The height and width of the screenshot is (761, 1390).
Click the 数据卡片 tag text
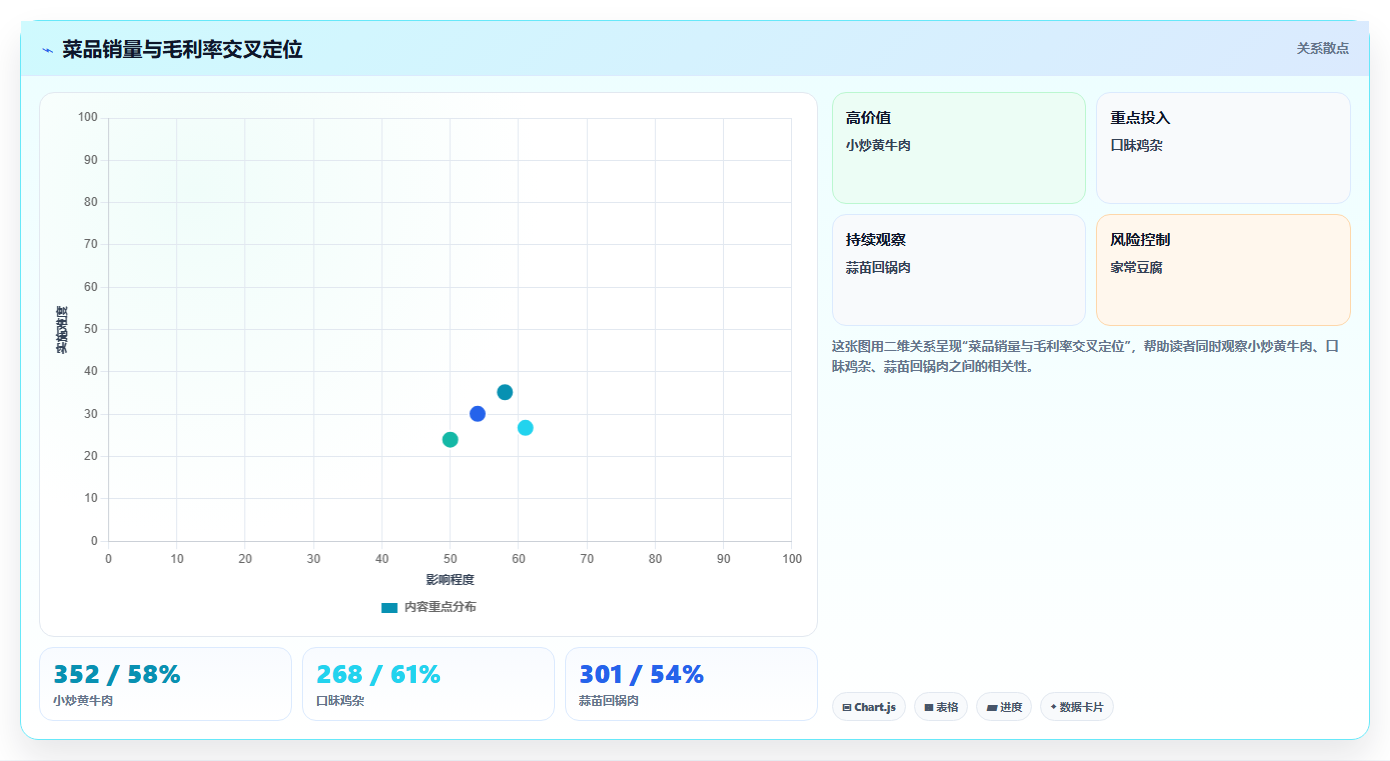[x=1082, y=707]
